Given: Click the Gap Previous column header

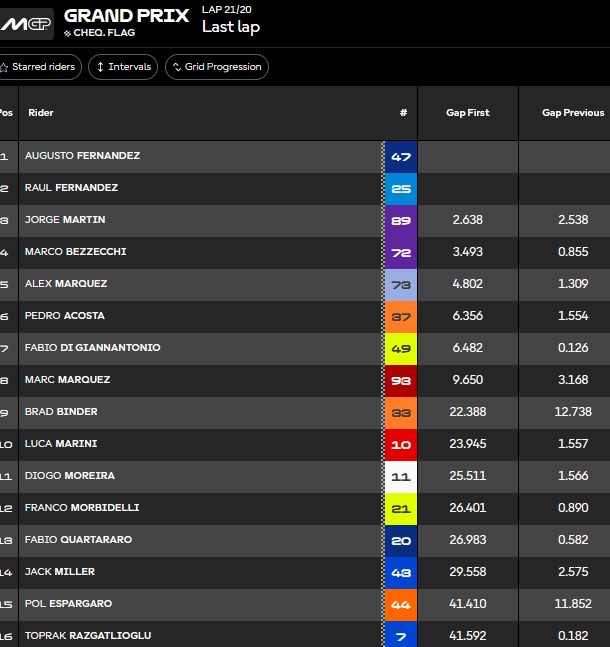Looking at the screenshot, I should (573, 113).
